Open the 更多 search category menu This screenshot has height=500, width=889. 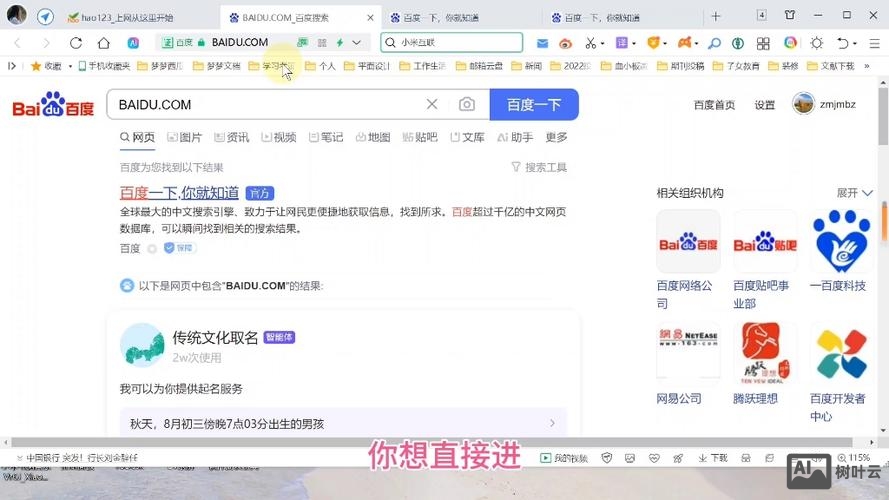coord(556,137)
